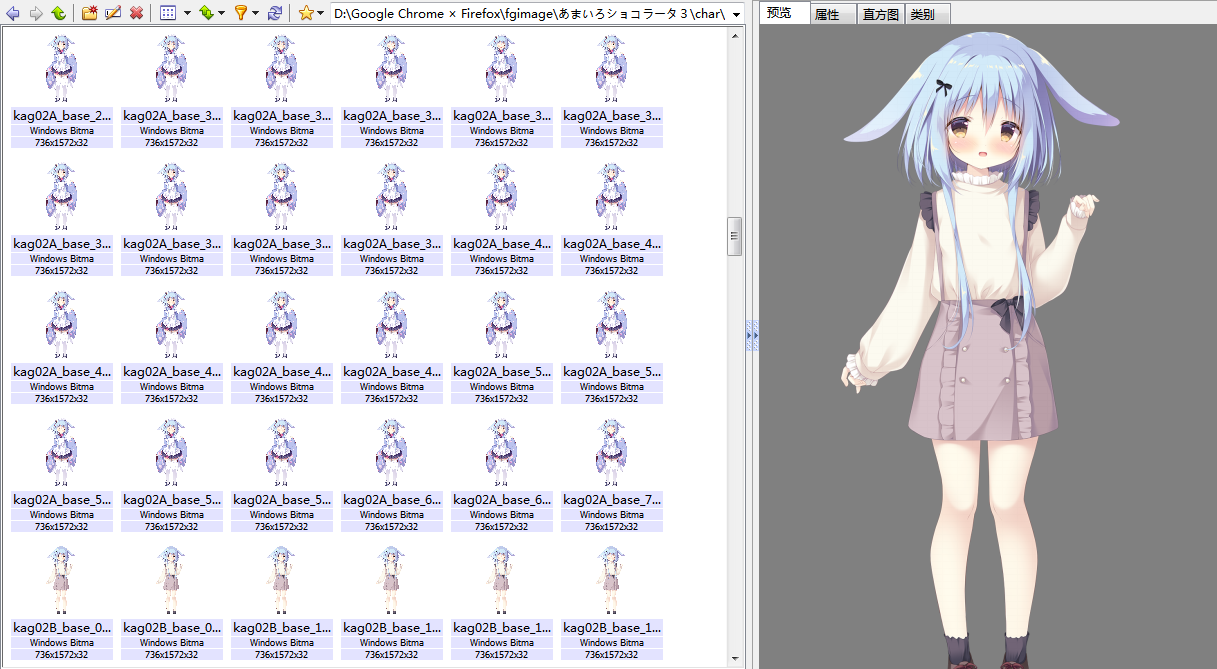This screenshot has width=1217, height=669.
Task: Expand the sort options dropdown arrow
Action: point(221,14)
